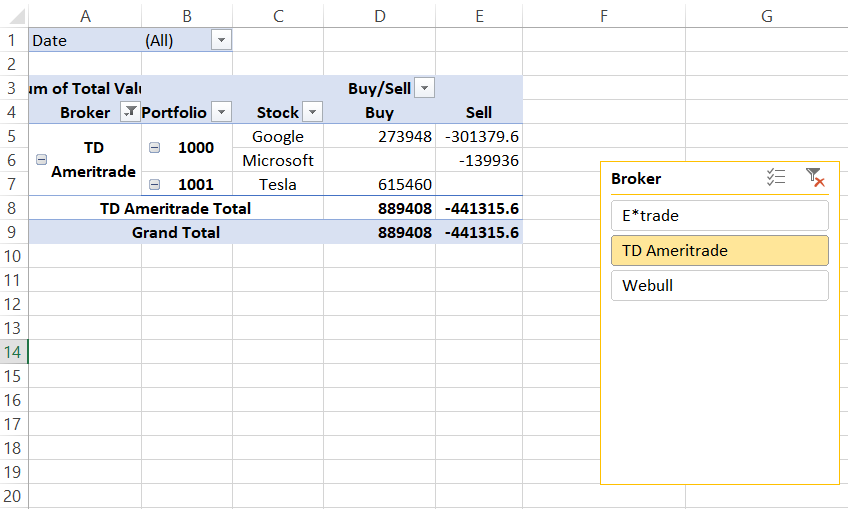The image size is (848, 509).
Task: Open the Buy/Sell column filter dropdown
Action: [x=425, y=88]
